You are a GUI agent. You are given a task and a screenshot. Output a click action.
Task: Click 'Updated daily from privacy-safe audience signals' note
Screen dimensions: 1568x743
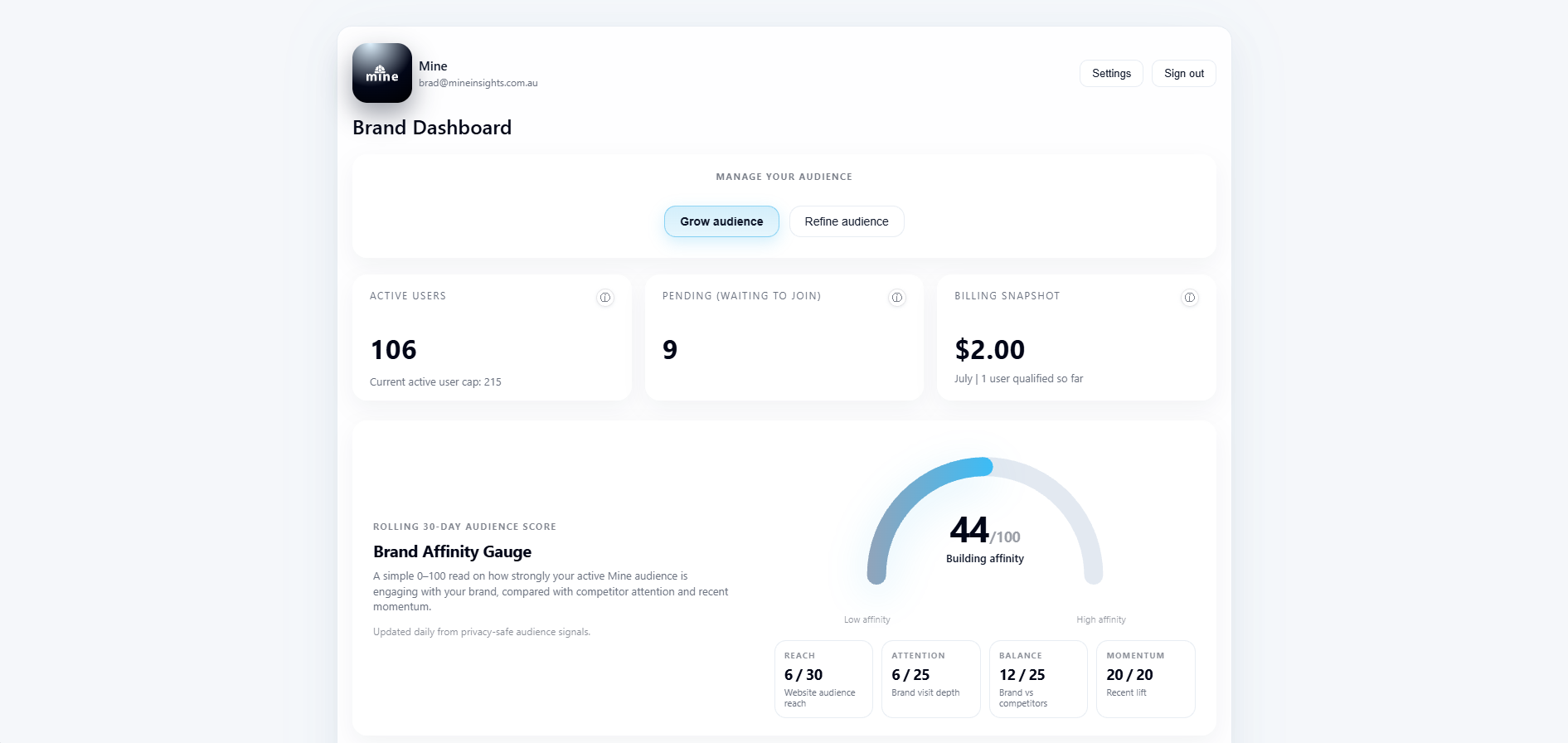[x=482, y=632]
